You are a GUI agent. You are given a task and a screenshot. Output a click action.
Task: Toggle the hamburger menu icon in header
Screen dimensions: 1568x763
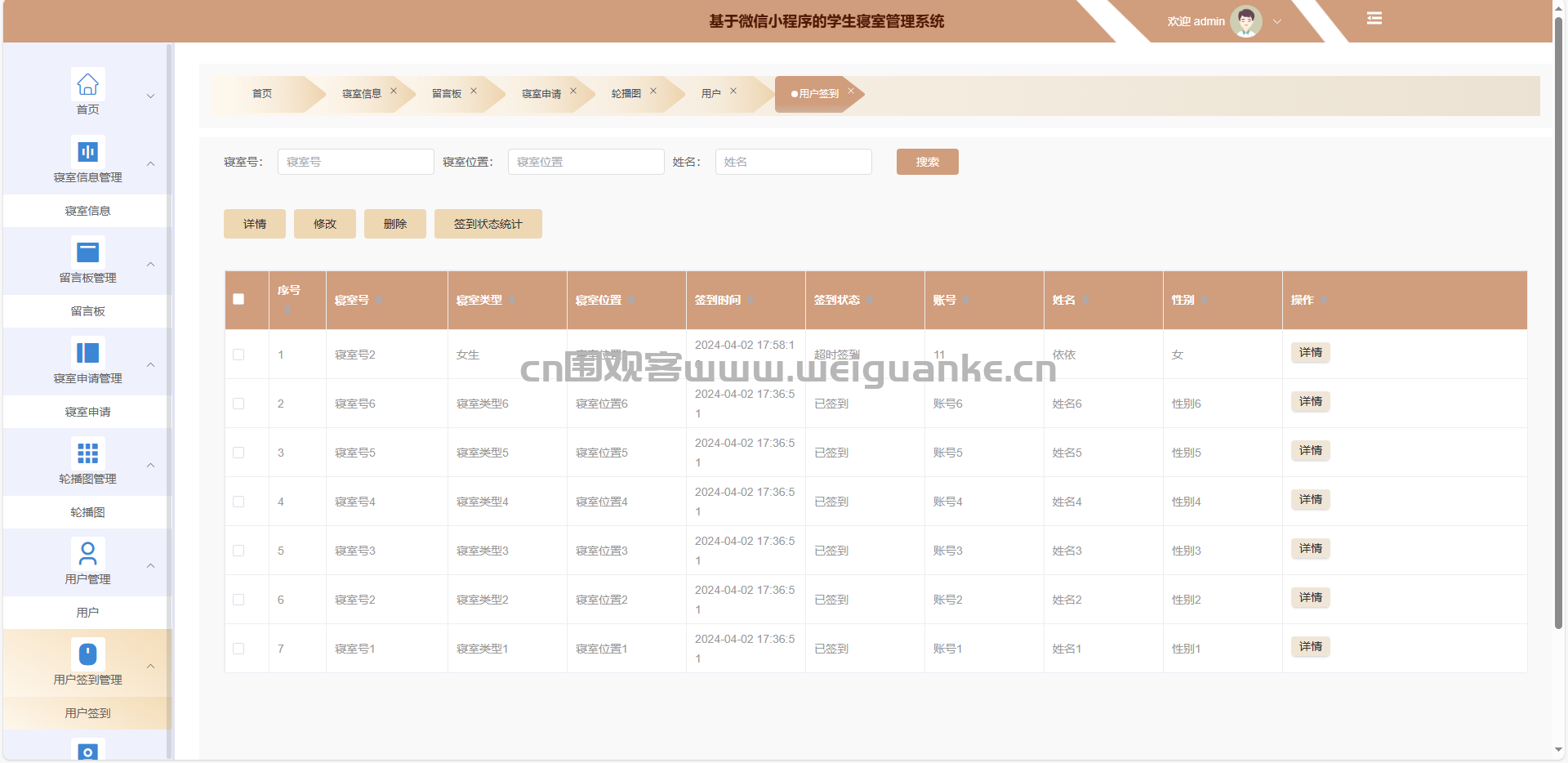1374,18
